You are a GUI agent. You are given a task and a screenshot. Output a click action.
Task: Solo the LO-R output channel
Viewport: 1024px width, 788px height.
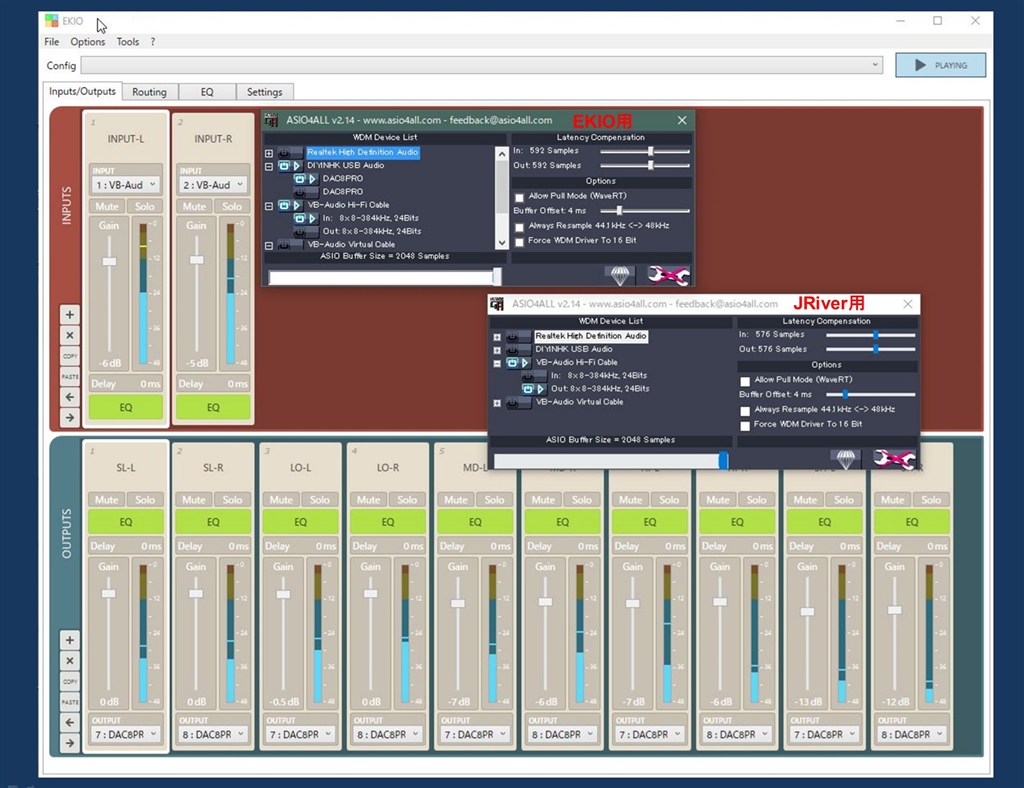[x=407, y=499]
